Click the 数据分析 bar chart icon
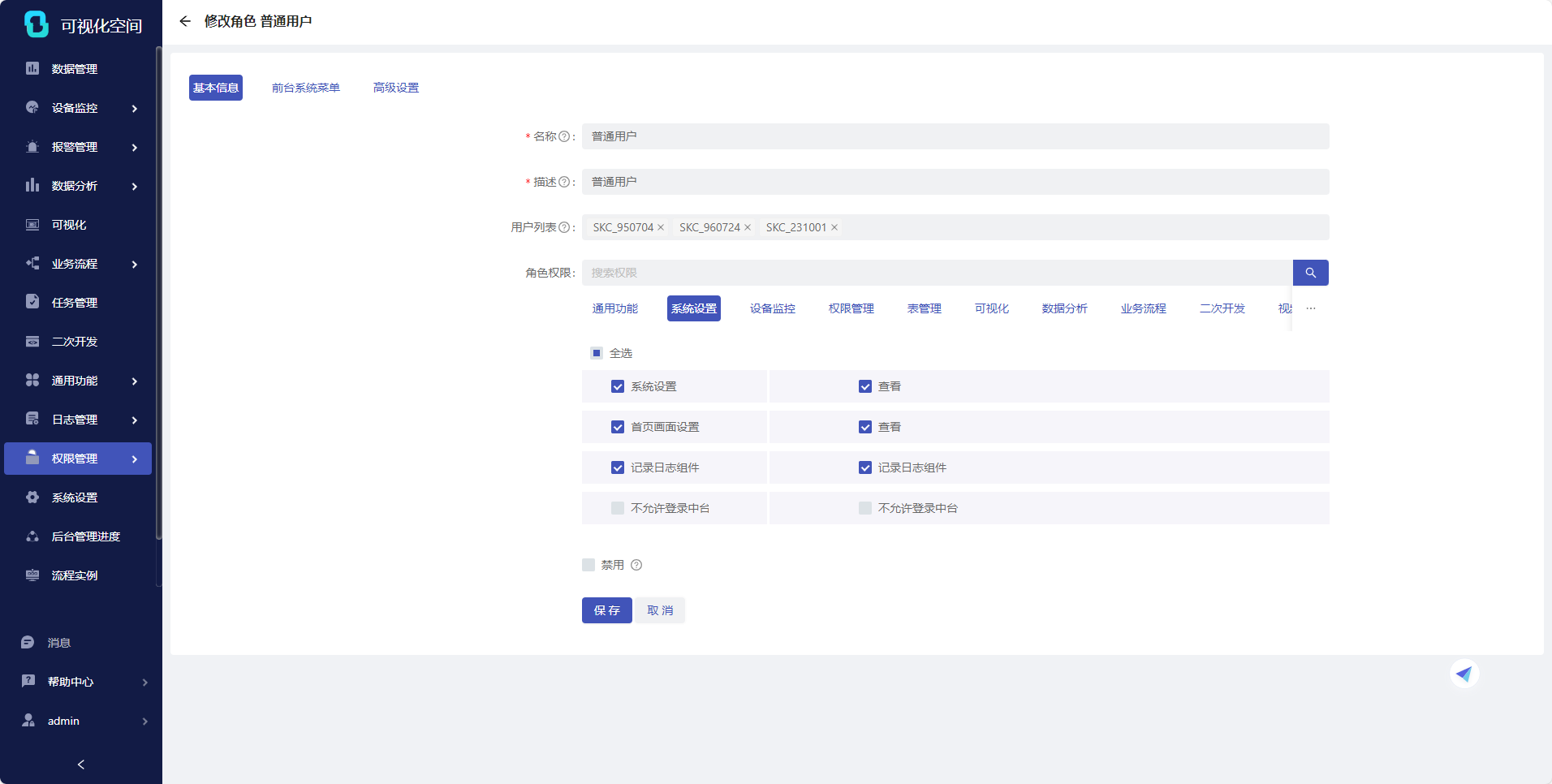Viewport: 1552px width, 784px height. point(32,185)
